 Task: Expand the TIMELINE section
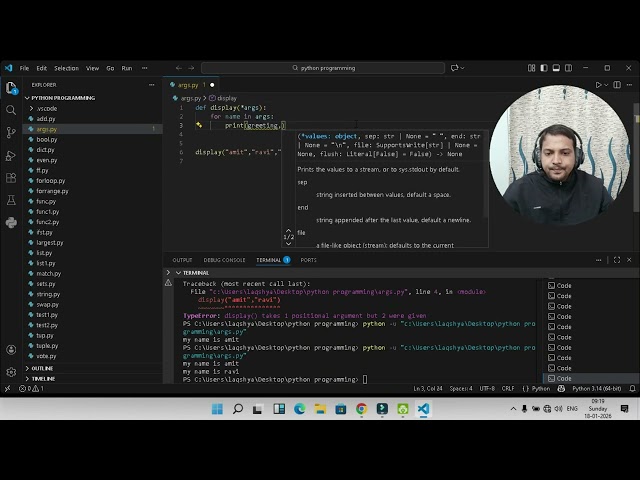click(43, 379)
